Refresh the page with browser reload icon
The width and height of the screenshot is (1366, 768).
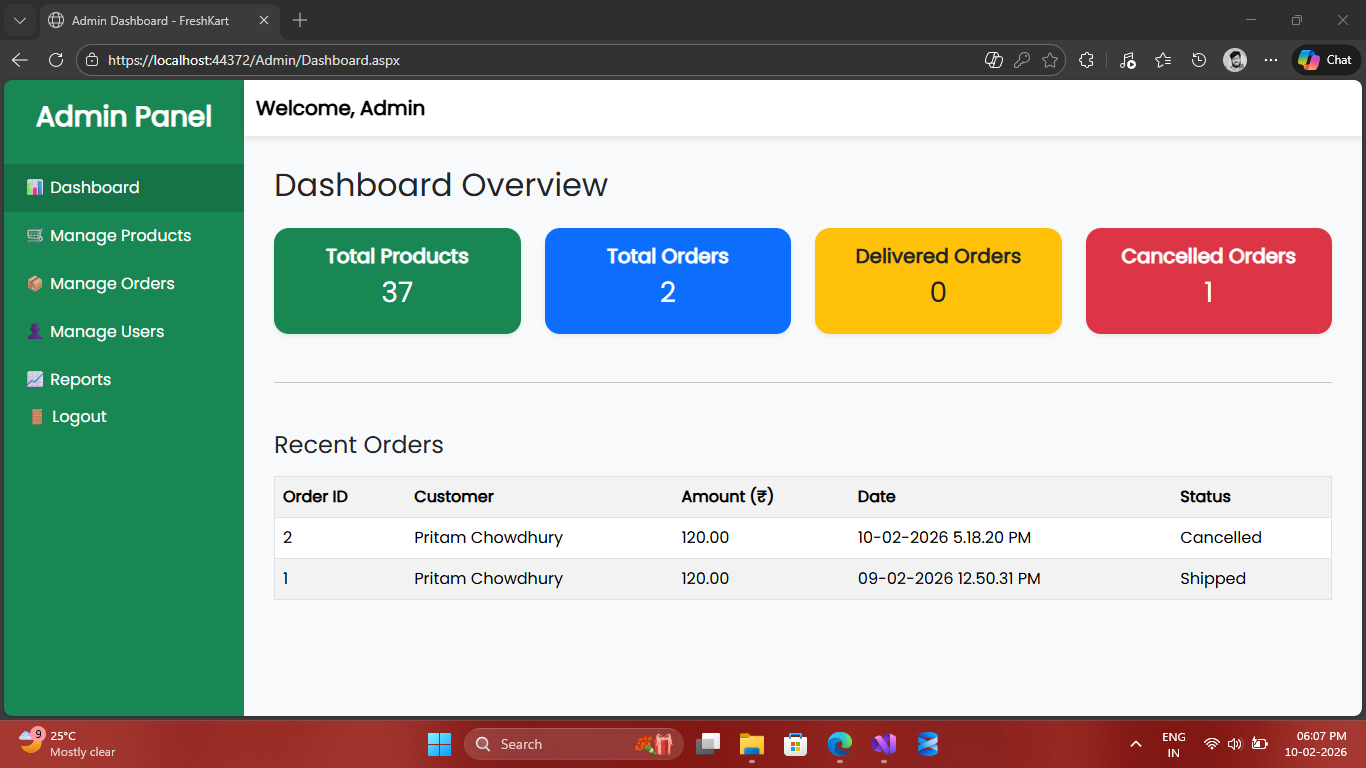pyautogui.click(x=56, y=60)
